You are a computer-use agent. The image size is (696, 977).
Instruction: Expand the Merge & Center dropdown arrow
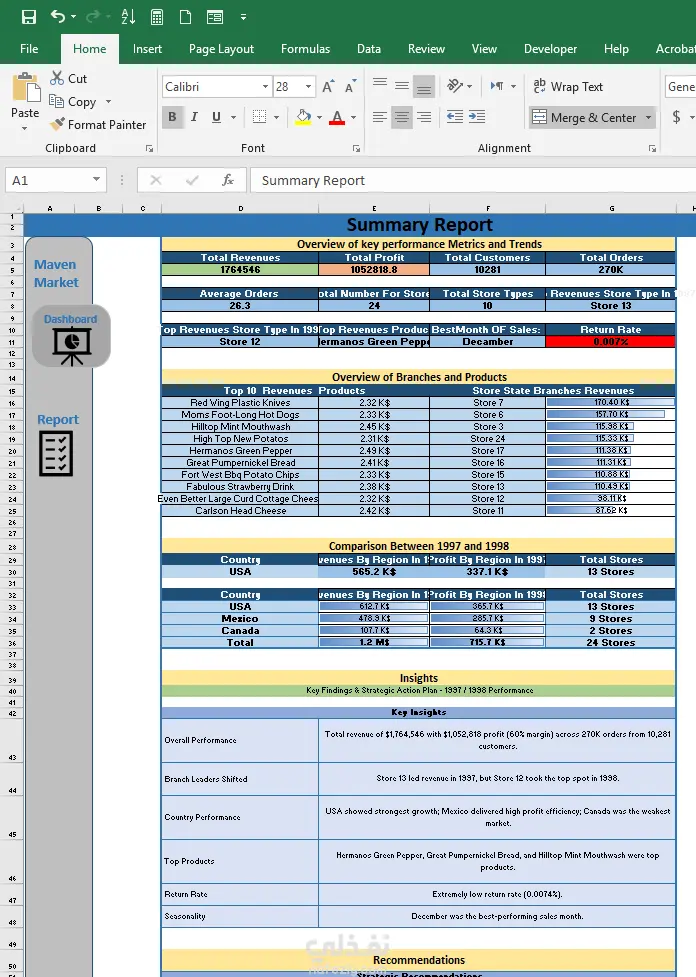[x=649, y=117]
